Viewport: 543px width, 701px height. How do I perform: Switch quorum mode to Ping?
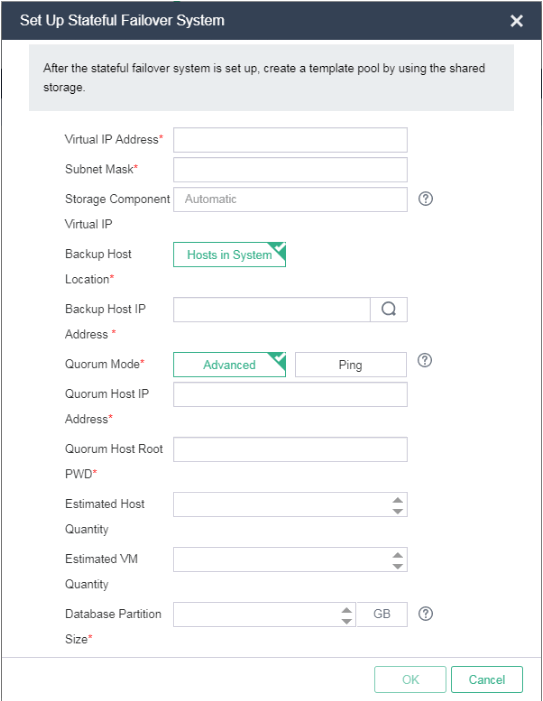click(350, 365)
